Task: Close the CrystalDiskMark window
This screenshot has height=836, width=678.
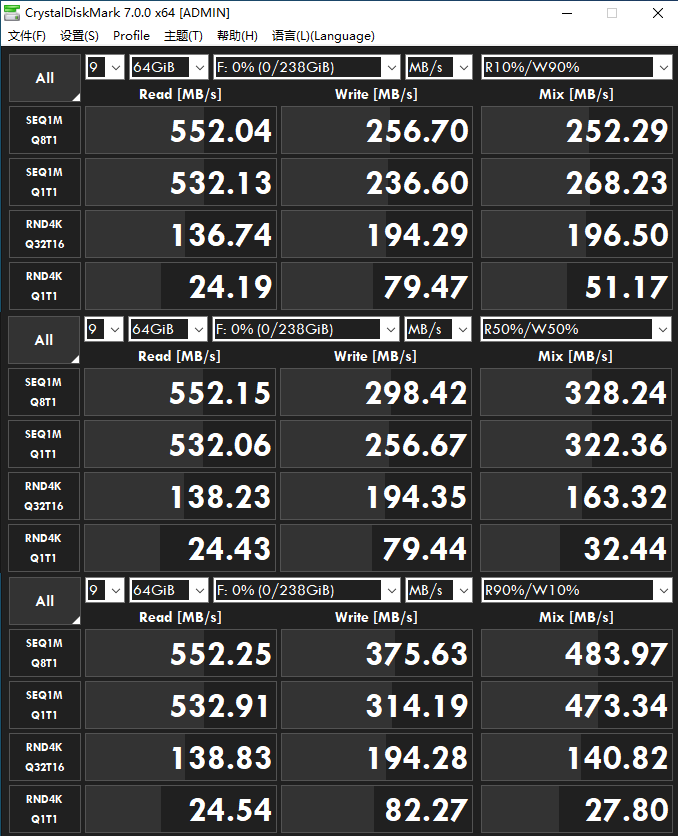Action: (x=658, y=13)
